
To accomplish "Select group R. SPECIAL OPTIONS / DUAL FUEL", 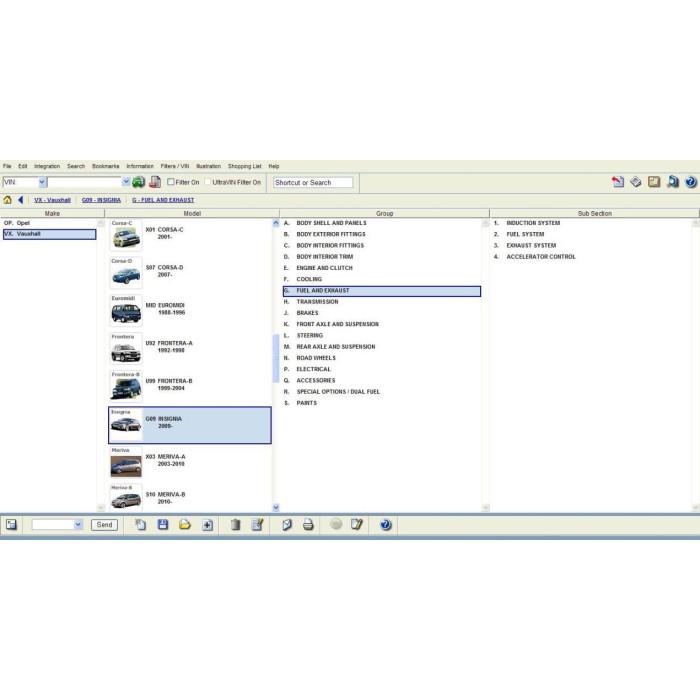I will tap(382, 392).
